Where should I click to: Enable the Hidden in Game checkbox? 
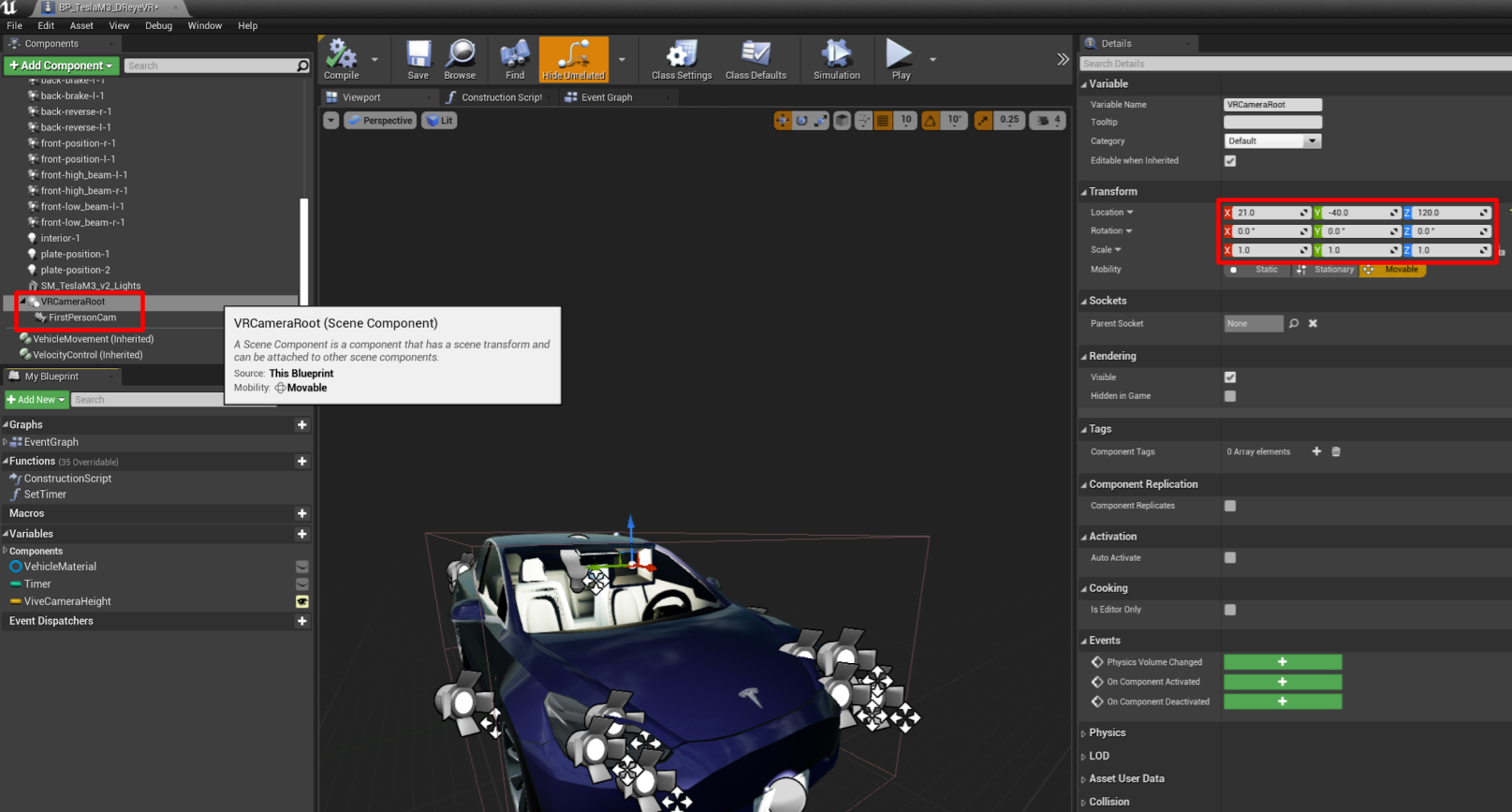(1230, 396)
